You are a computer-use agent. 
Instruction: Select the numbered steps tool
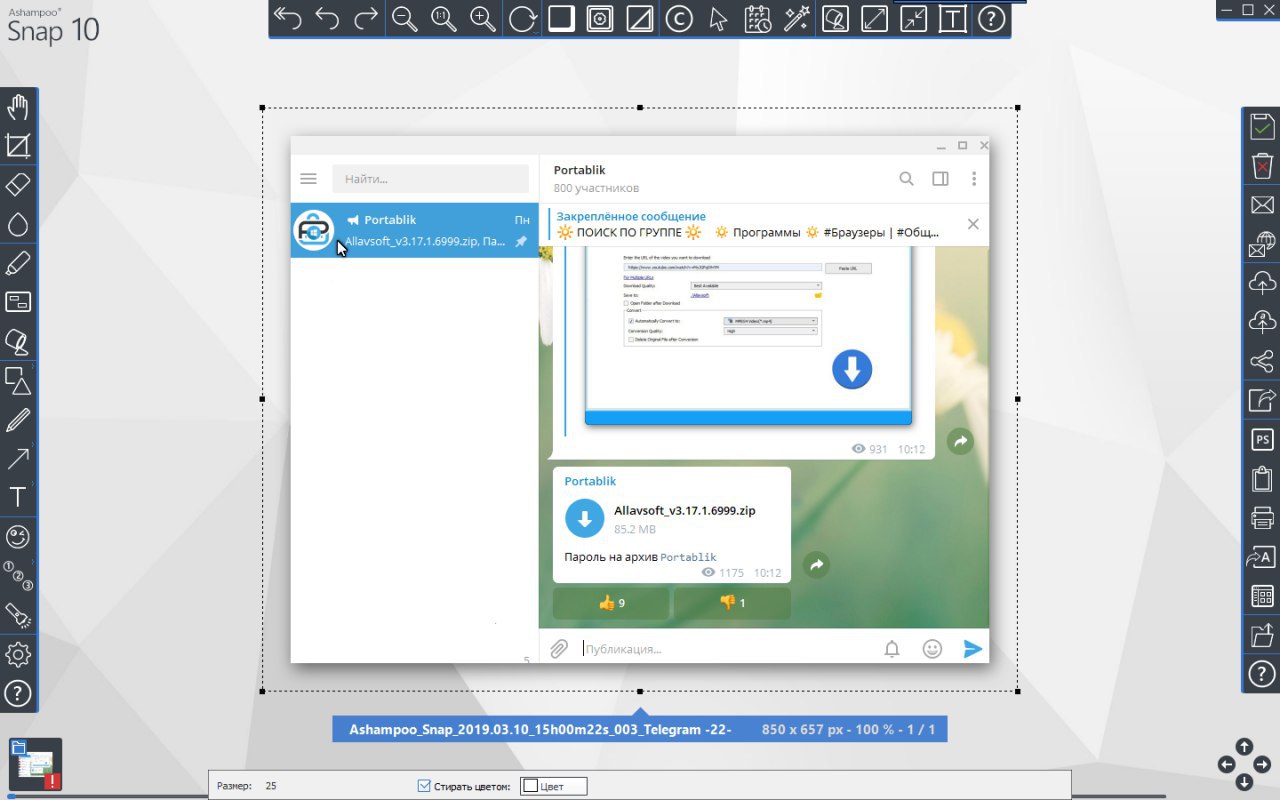[18, 576]
